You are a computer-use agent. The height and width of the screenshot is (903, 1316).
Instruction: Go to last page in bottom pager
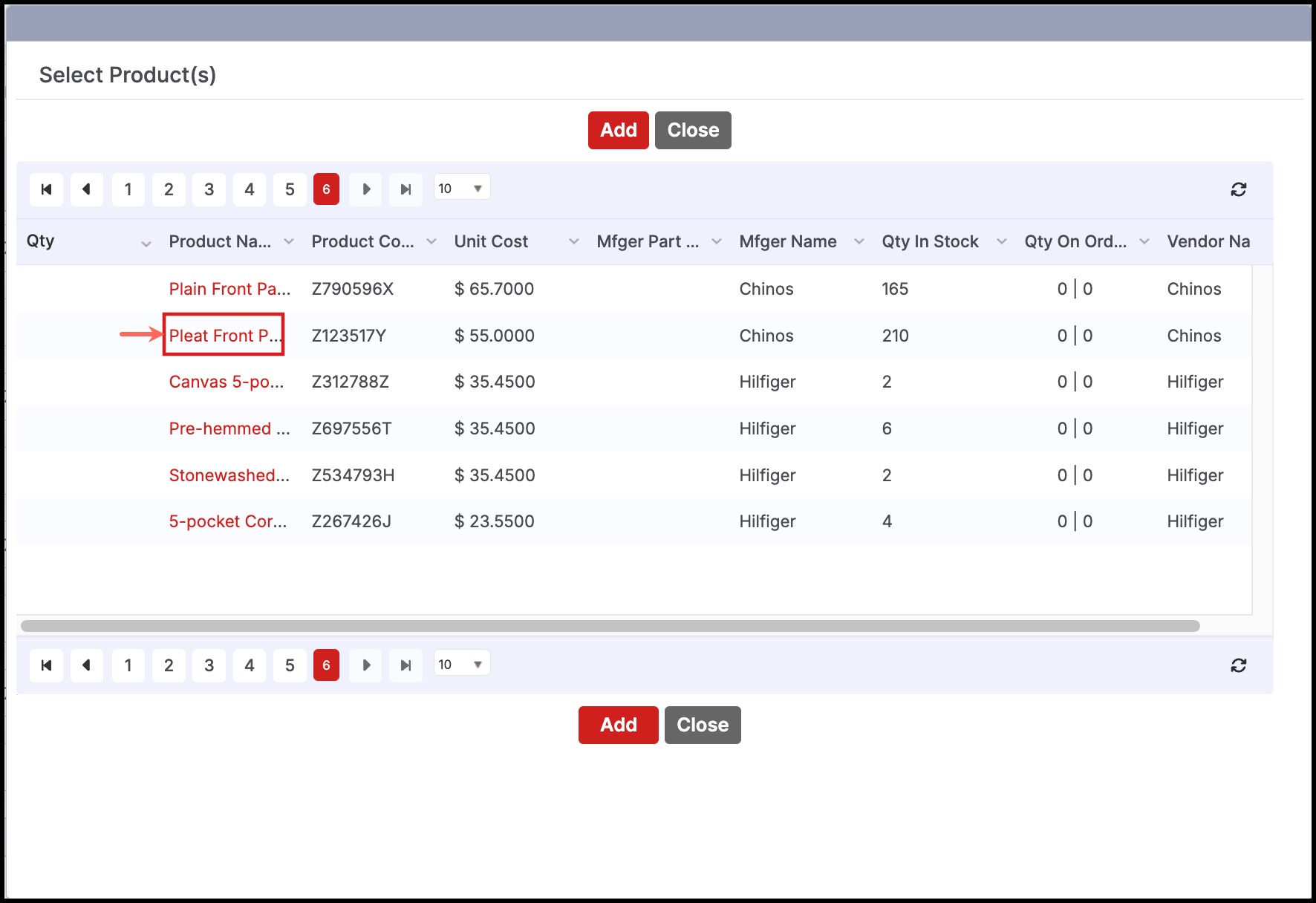(x=405, y=665)
